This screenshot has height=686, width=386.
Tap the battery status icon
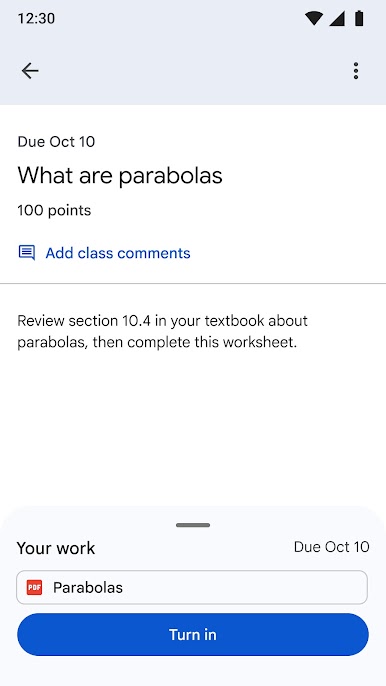(x=359, y=18)
